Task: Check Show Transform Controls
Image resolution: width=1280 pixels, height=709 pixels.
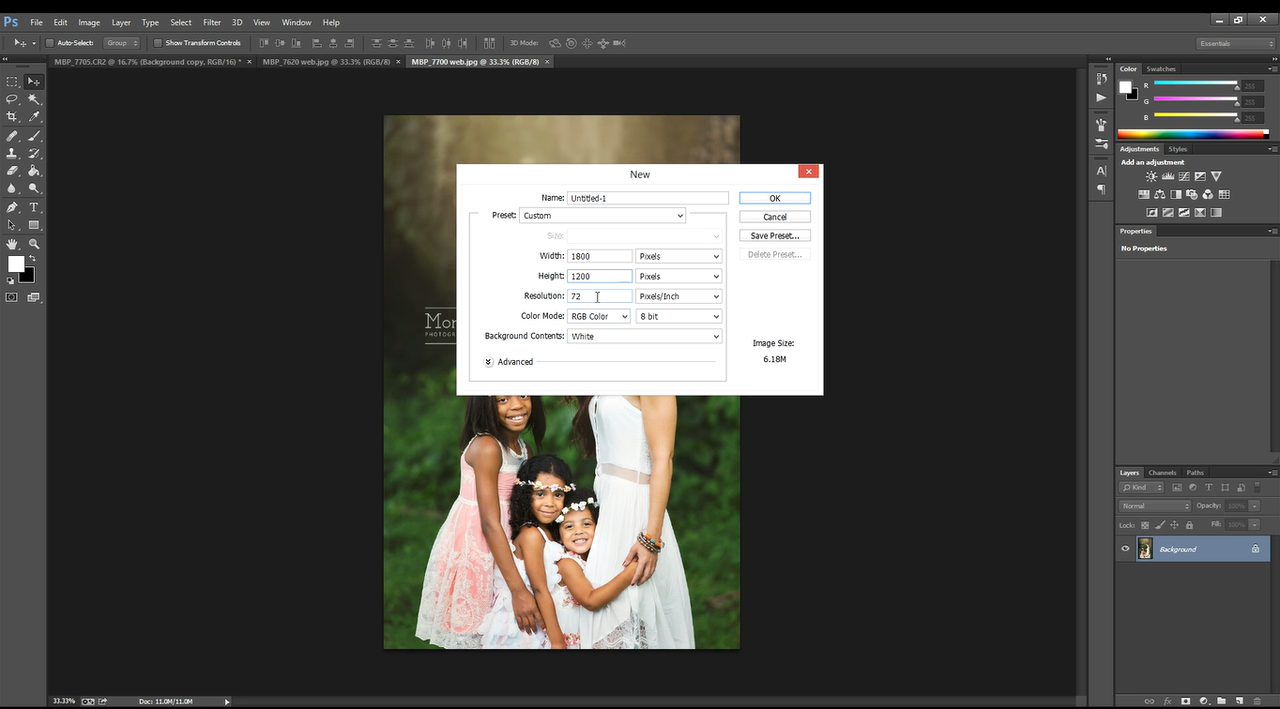Action: tap(158, 43)
